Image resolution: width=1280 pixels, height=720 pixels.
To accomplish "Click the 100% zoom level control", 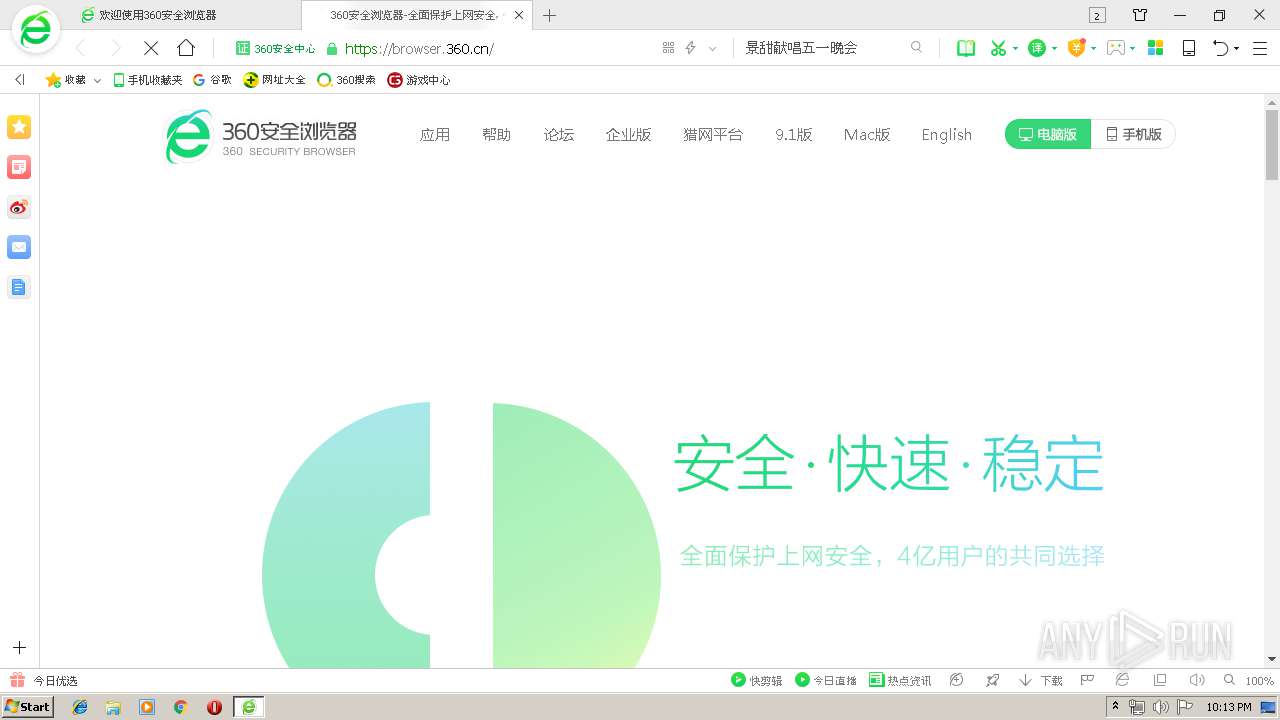I will (1250, 681).
